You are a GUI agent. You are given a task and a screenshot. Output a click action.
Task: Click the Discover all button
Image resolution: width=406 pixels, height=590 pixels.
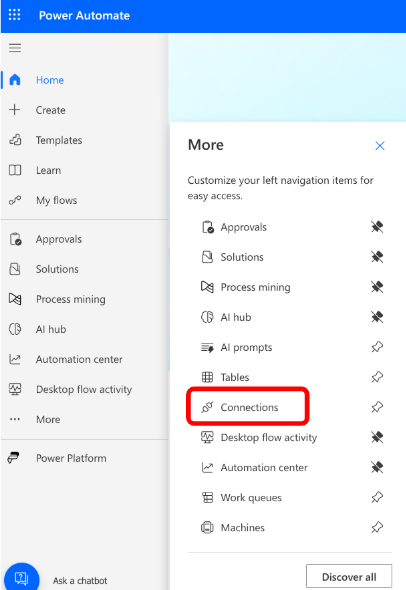click(349, 576)
